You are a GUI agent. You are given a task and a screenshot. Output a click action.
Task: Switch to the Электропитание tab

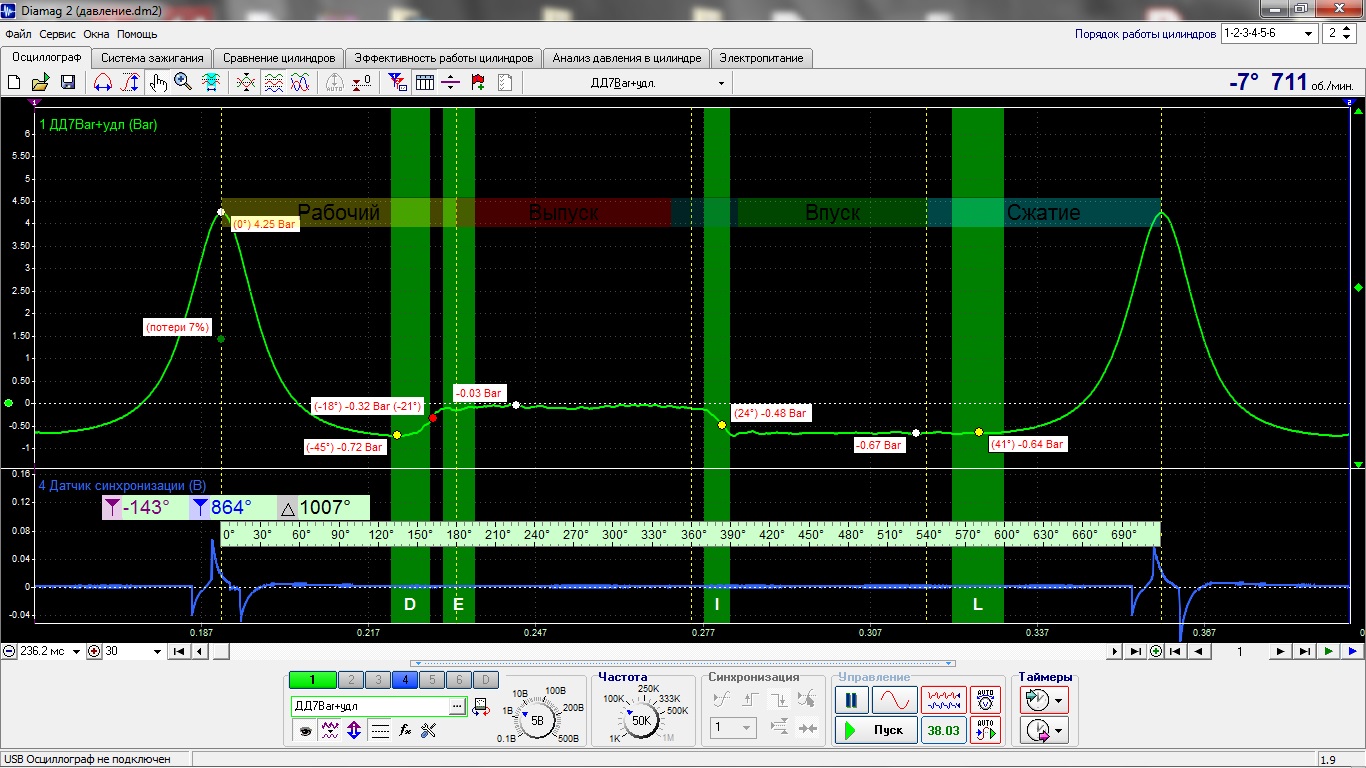coord(761,58)
